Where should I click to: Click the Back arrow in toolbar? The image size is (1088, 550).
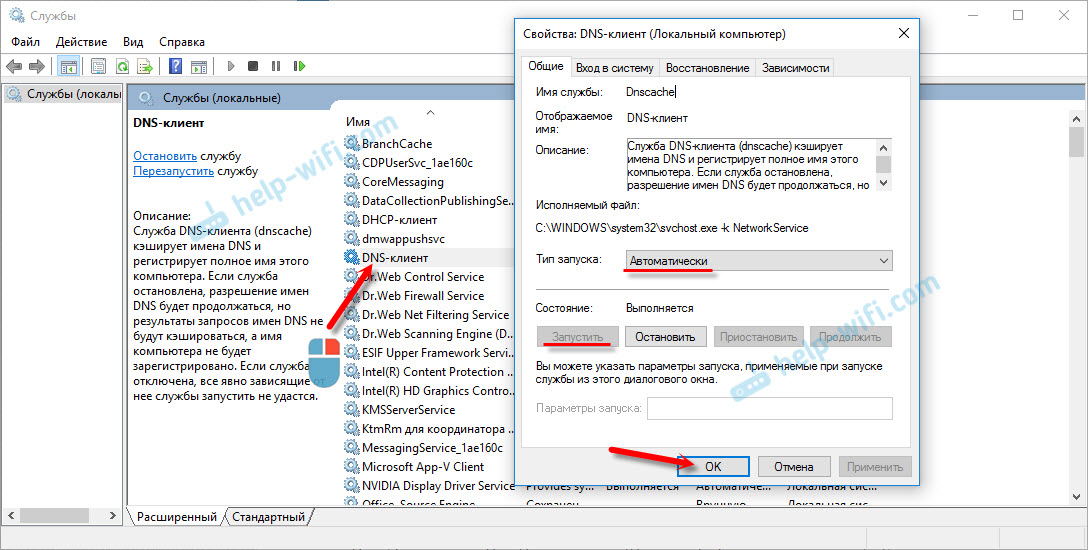point(14,66)
